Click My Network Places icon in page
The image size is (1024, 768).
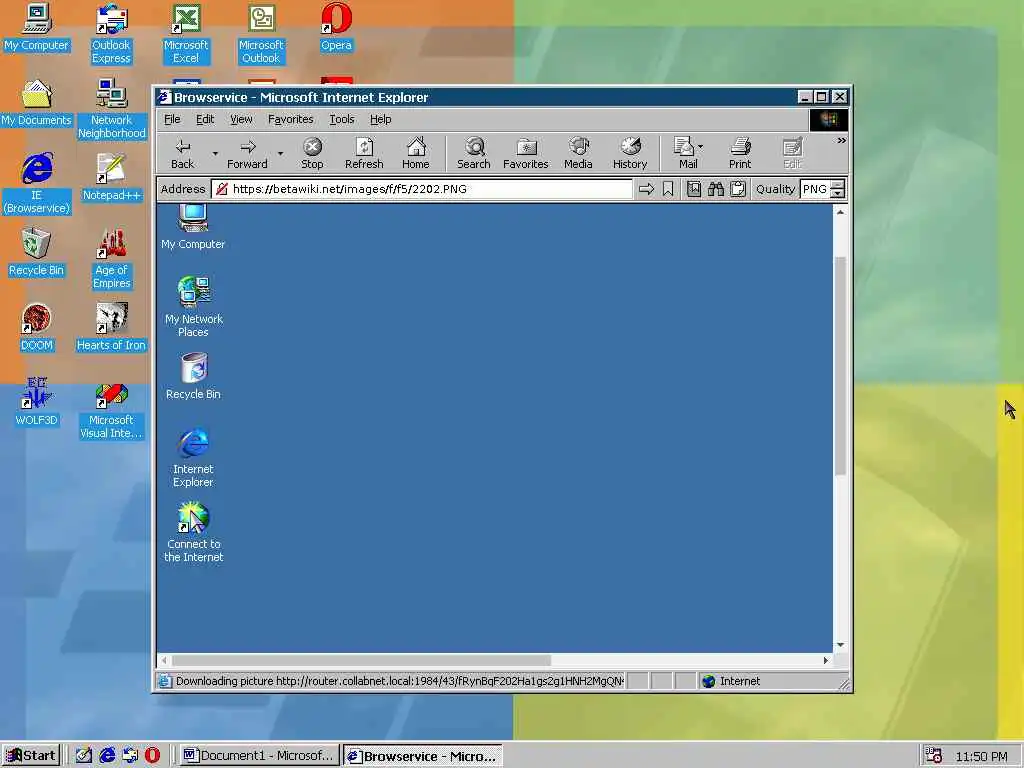click(193, 307)
